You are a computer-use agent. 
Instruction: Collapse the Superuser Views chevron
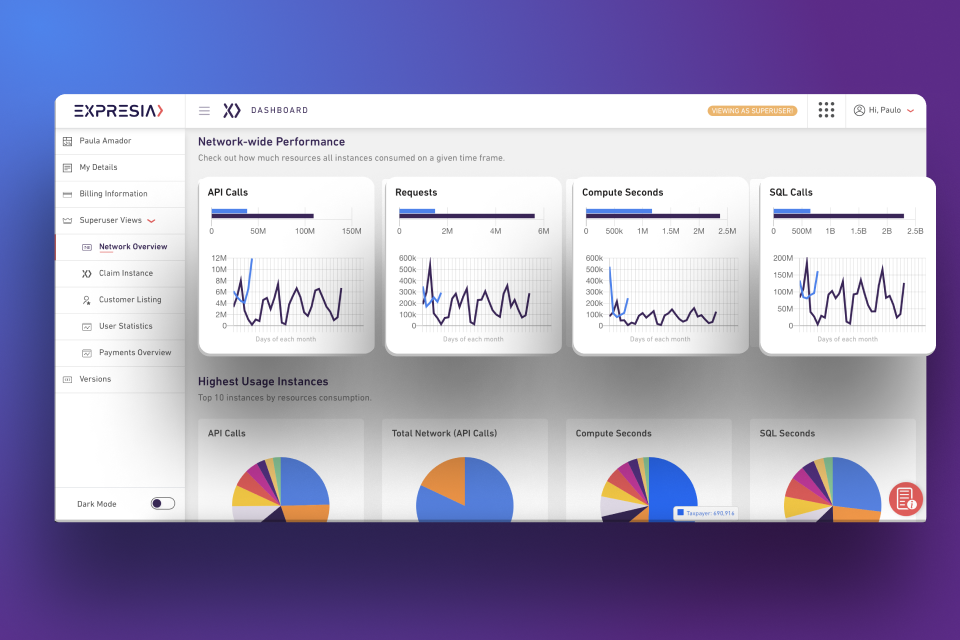[x=151, y=220]
